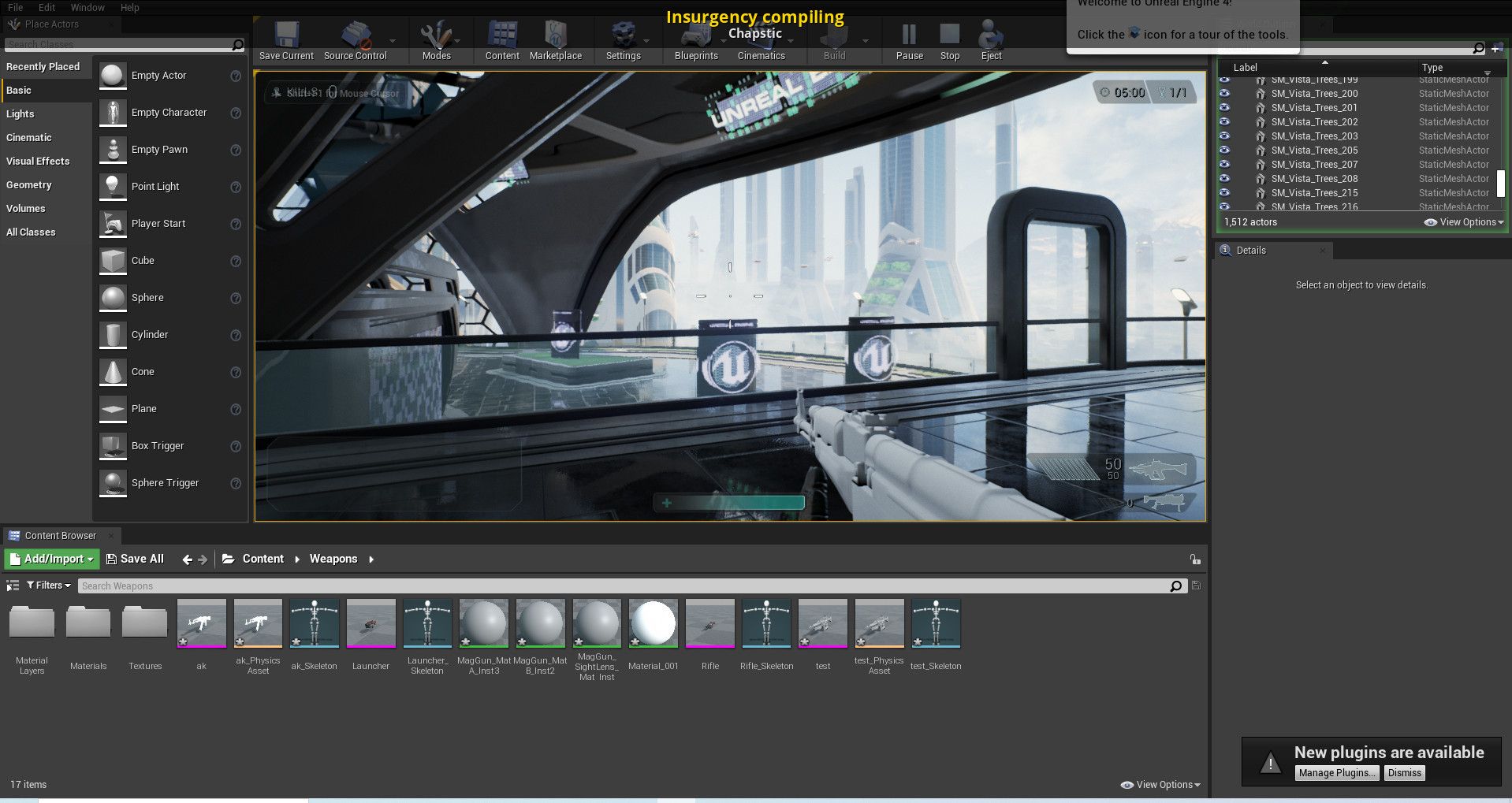Viewport: 1512px width, 803px height.
Task: Dismiss the new plugins notification
Action: [1404, 773]
